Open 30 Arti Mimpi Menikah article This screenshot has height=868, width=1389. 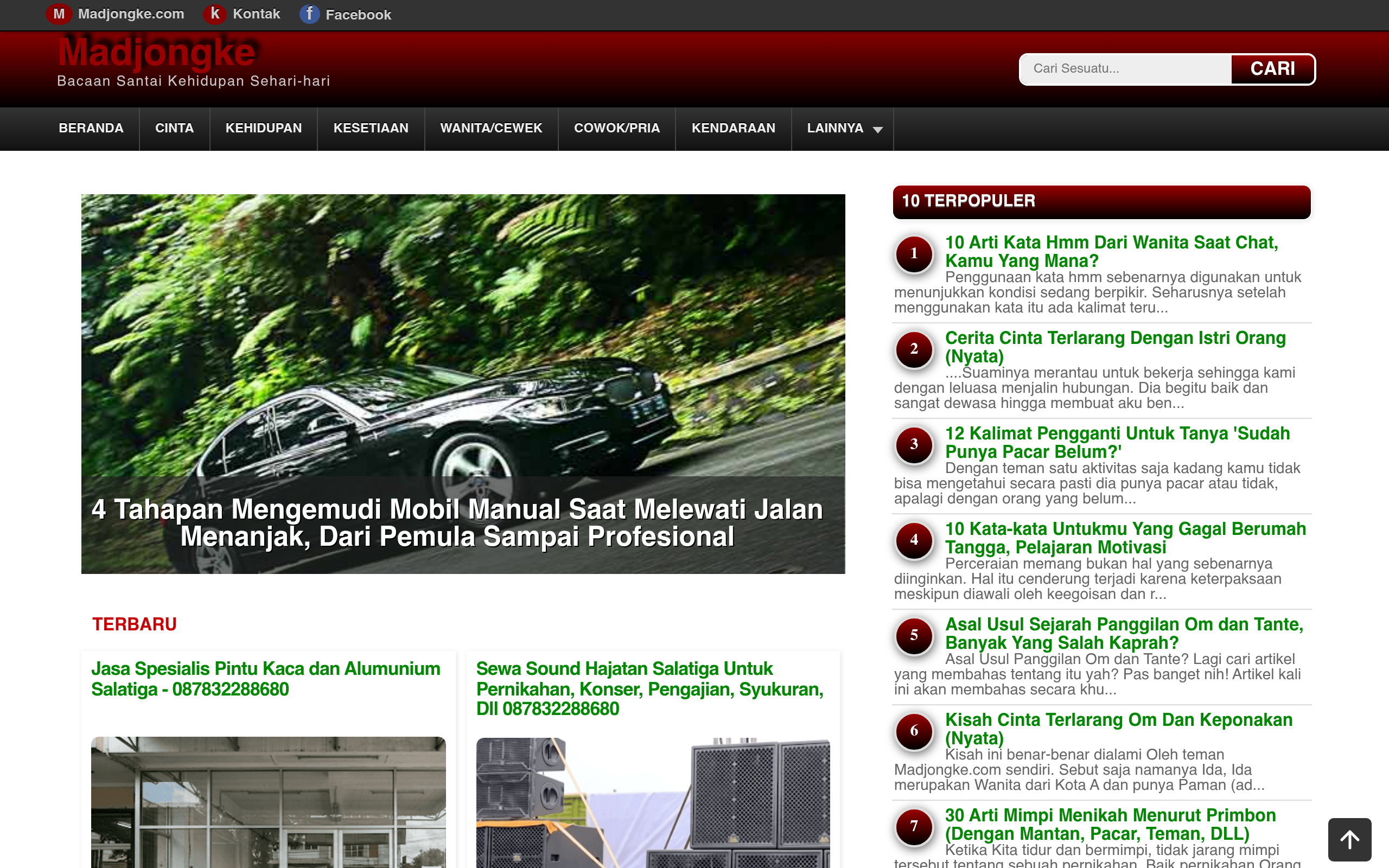(1111, 825)
